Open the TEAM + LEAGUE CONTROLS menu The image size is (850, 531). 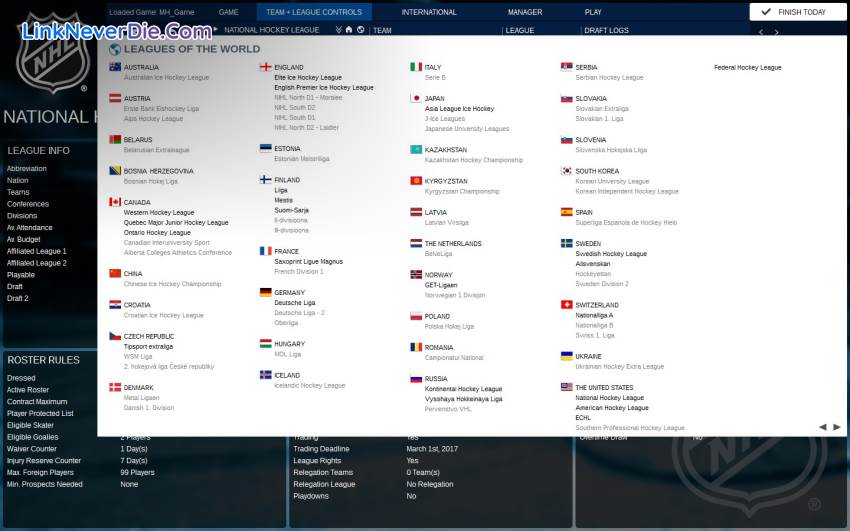pyautogui.click(x=314, y=12)
